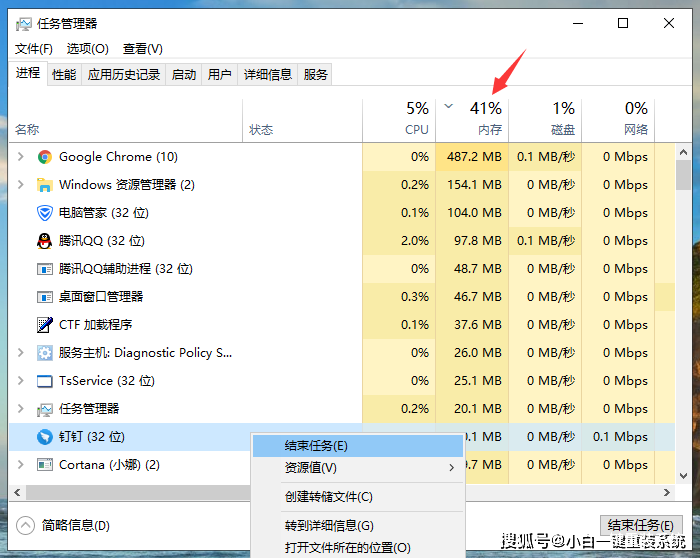700x558 pixels.
Task: Click the vertical scrollbar up arrow
Action: coord(683,153)
